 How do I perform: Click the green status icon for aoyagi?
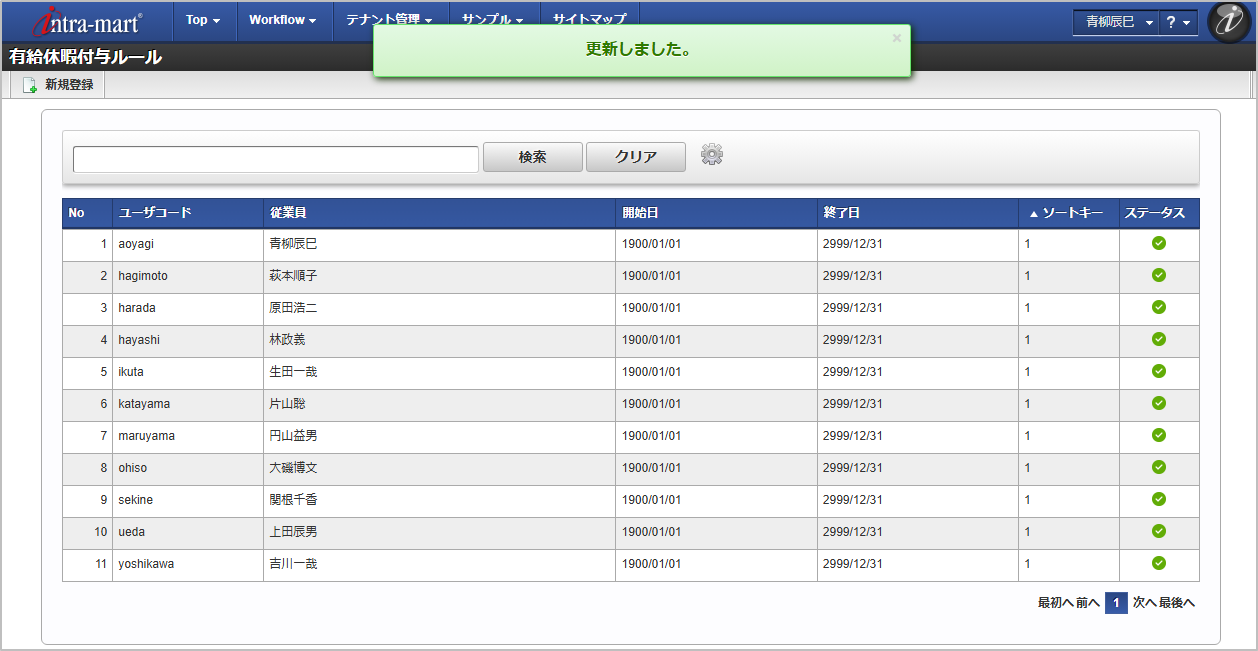click(x=1159, y=243)
